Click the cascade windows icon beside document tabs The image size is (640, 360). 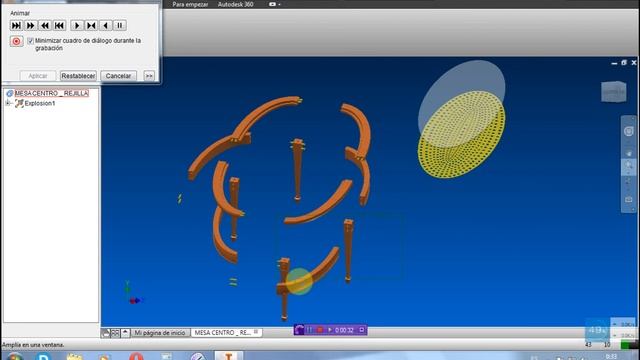click(x=105, y=333)
